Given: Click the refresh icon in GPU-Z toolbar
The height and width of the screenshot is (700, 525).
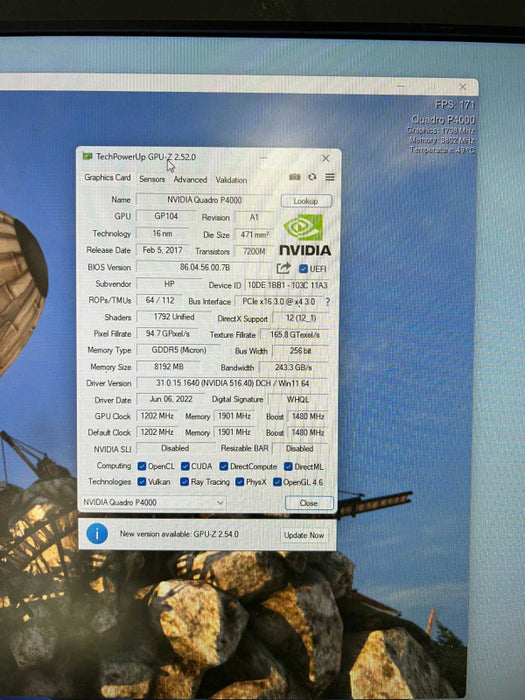Looking at the screenshot, I should click(312, 177).
